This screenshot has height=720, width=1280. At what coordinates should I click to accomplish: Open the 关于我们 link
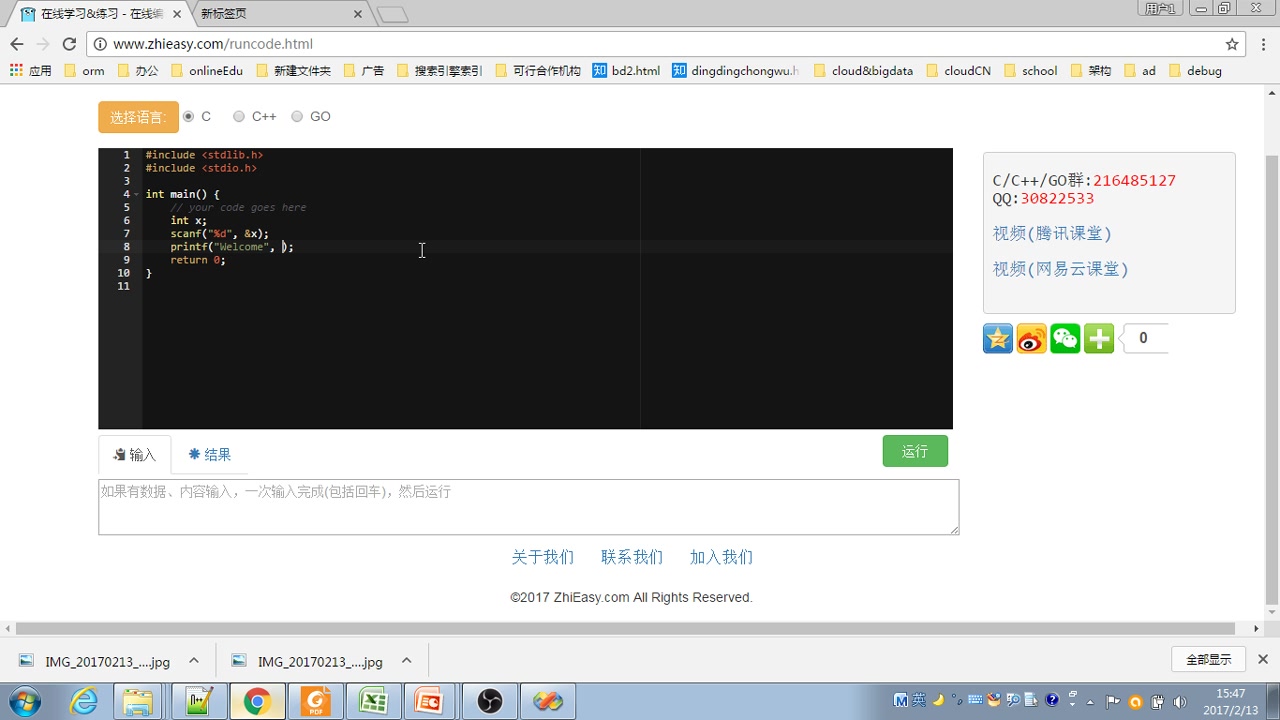coord(543,557)
